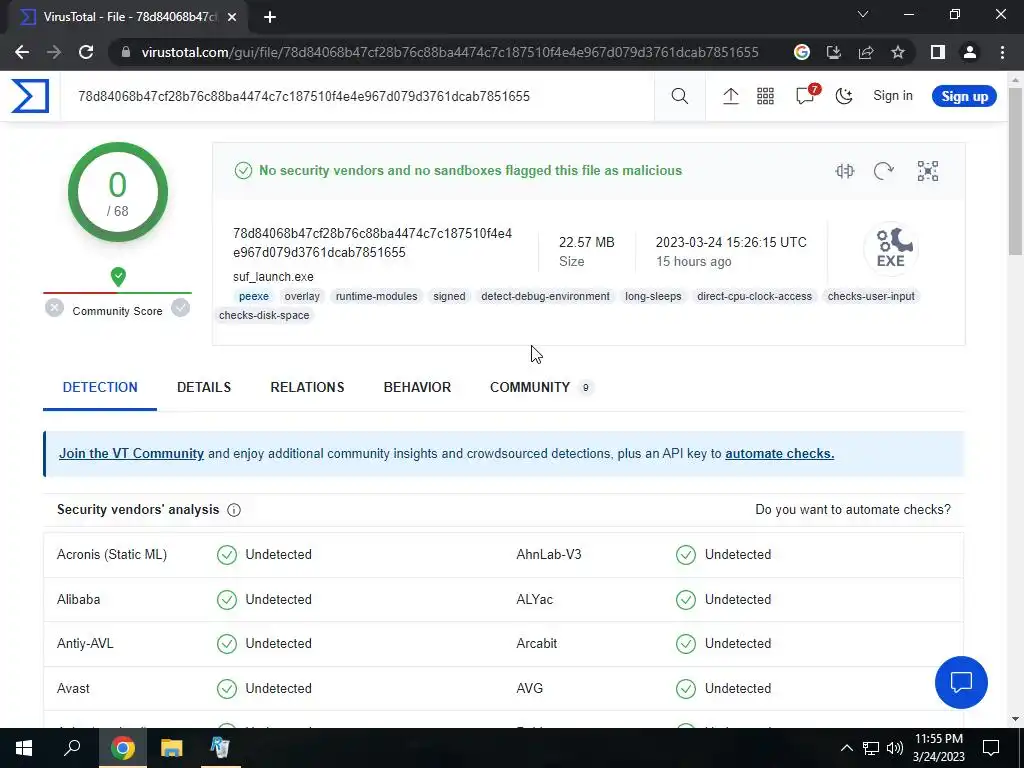Open the apps grid icon
The height and width of the screenshot is (768, 1024).
[765, 96]
